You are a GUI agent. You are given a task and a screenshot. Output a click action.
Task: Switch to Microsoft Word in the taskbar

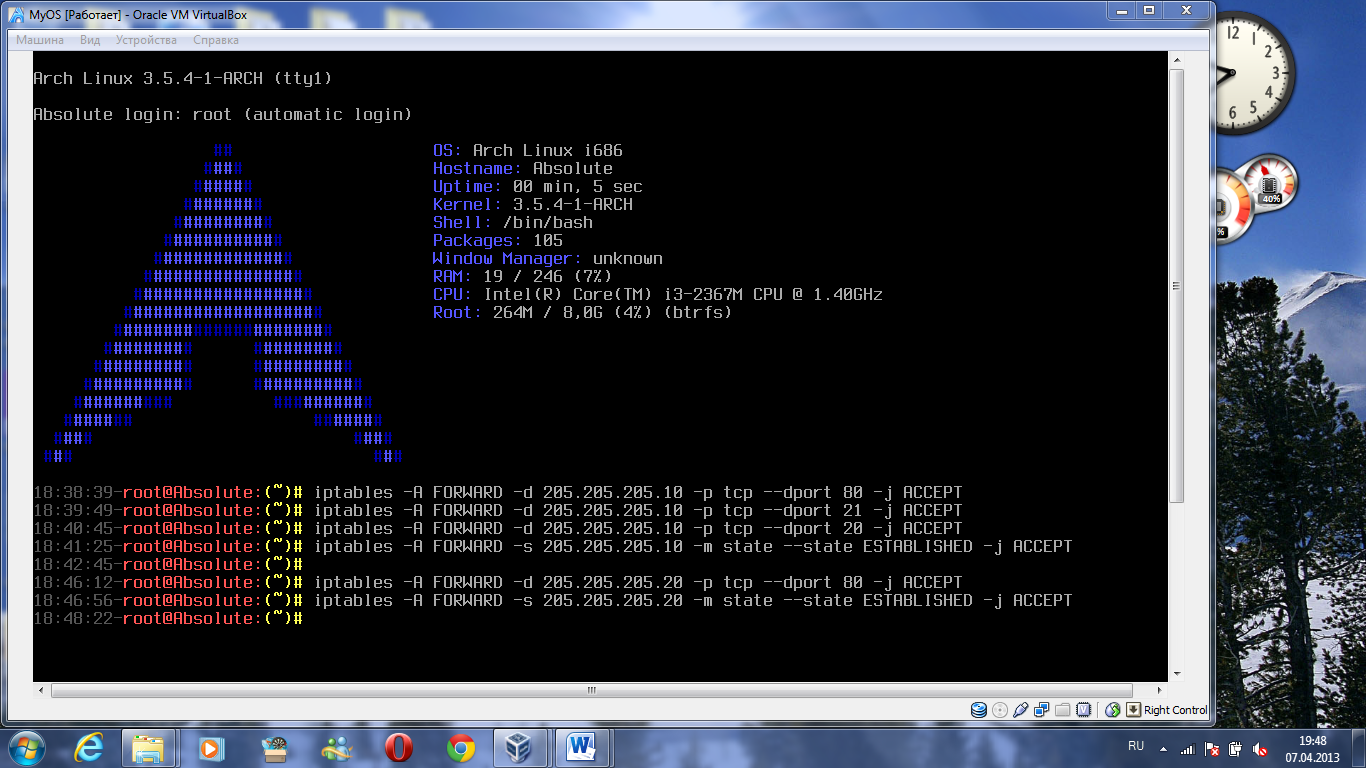pos(582,748)
